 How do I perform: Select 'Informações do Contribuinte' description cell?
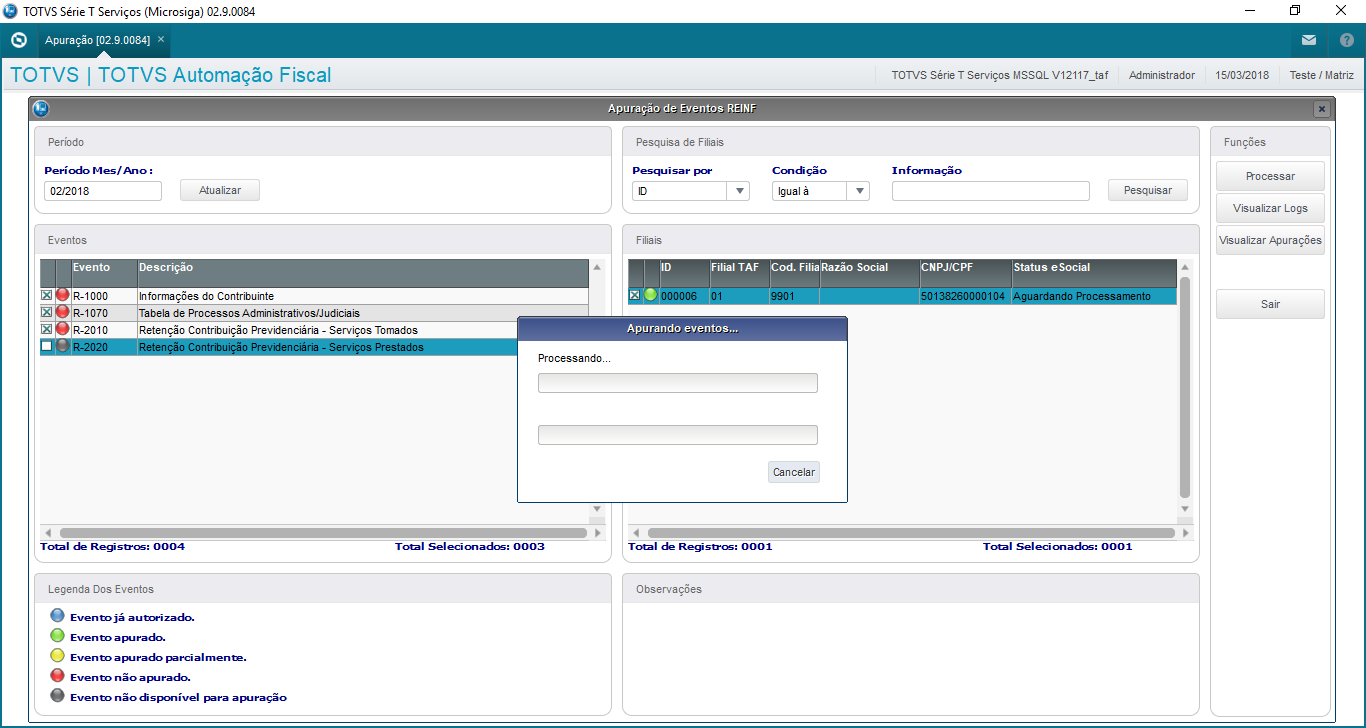[363, 296]
